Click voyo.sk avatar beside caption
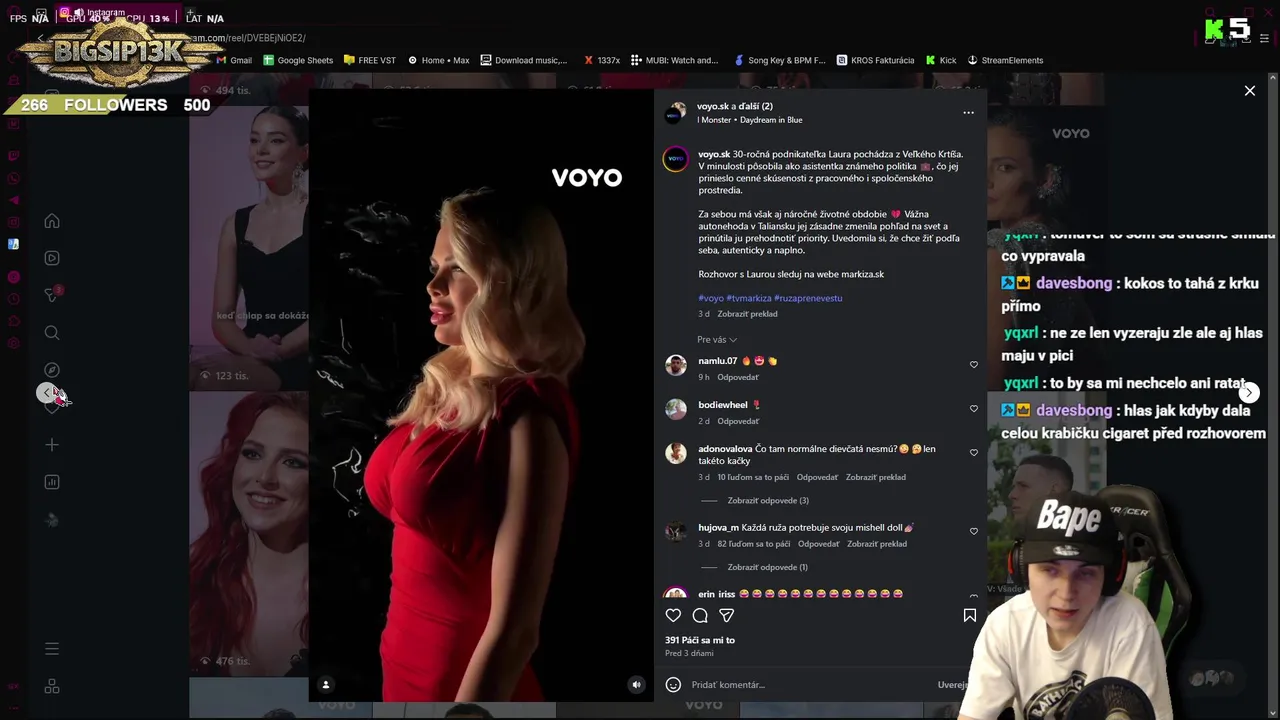 [676, 160]
